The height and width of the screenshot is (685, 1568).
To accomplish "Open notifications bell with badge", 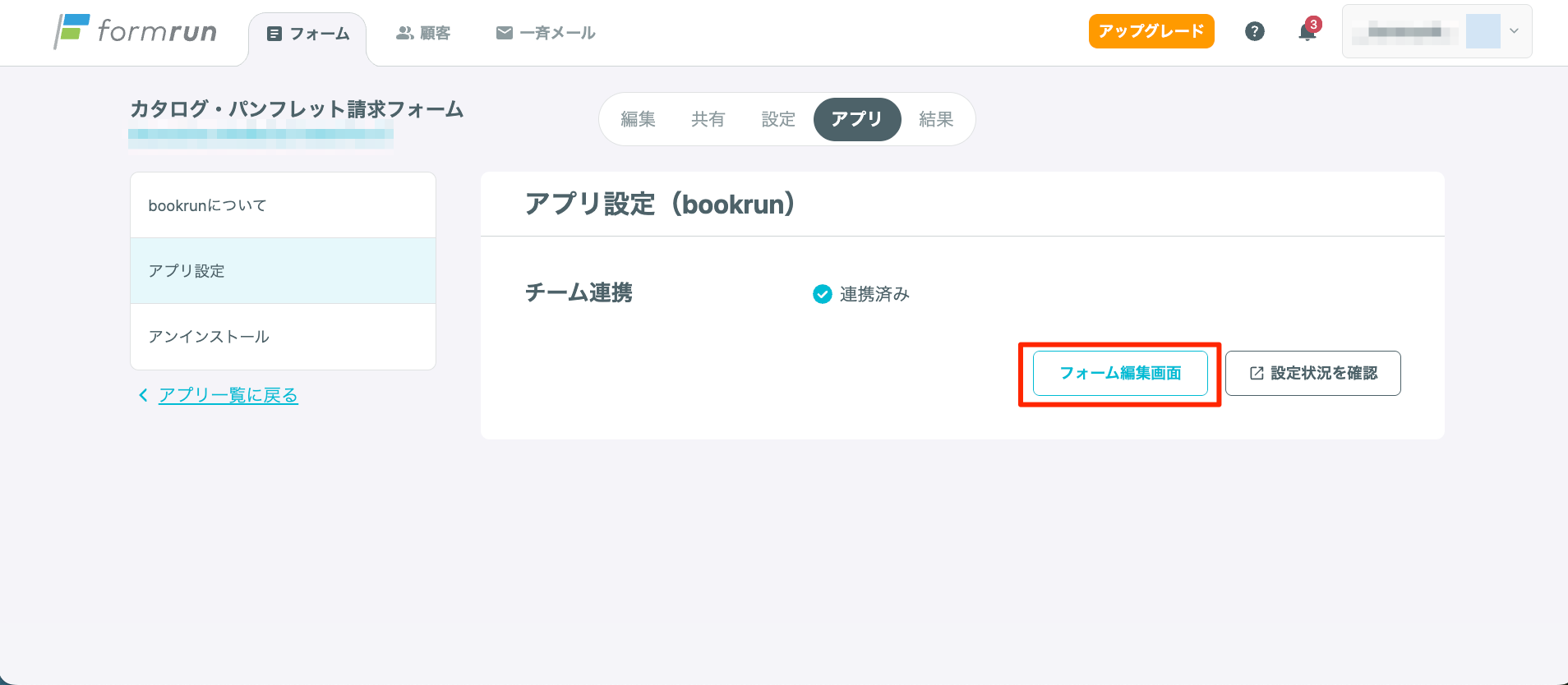I will click(x=1307, y=31).
